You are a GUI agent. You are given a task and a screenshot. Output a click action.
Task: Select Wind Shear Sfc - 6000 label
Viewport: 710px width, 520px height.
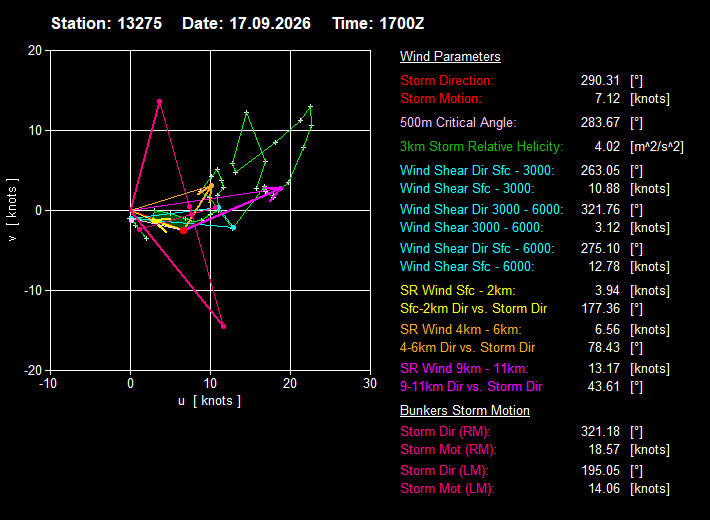[x=467, y=267]
